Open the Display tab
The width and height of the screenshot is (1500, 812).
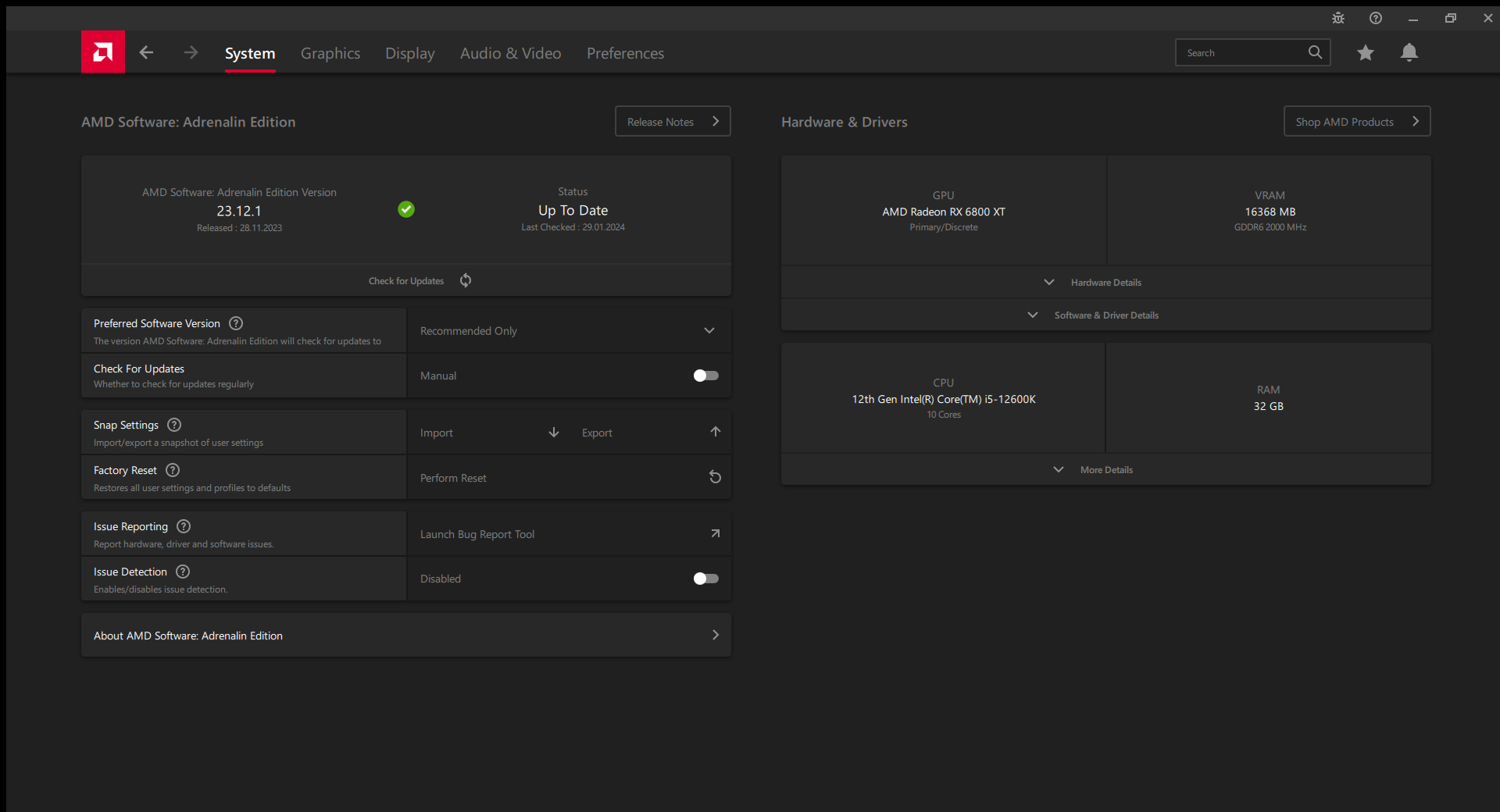coord(409,53)
